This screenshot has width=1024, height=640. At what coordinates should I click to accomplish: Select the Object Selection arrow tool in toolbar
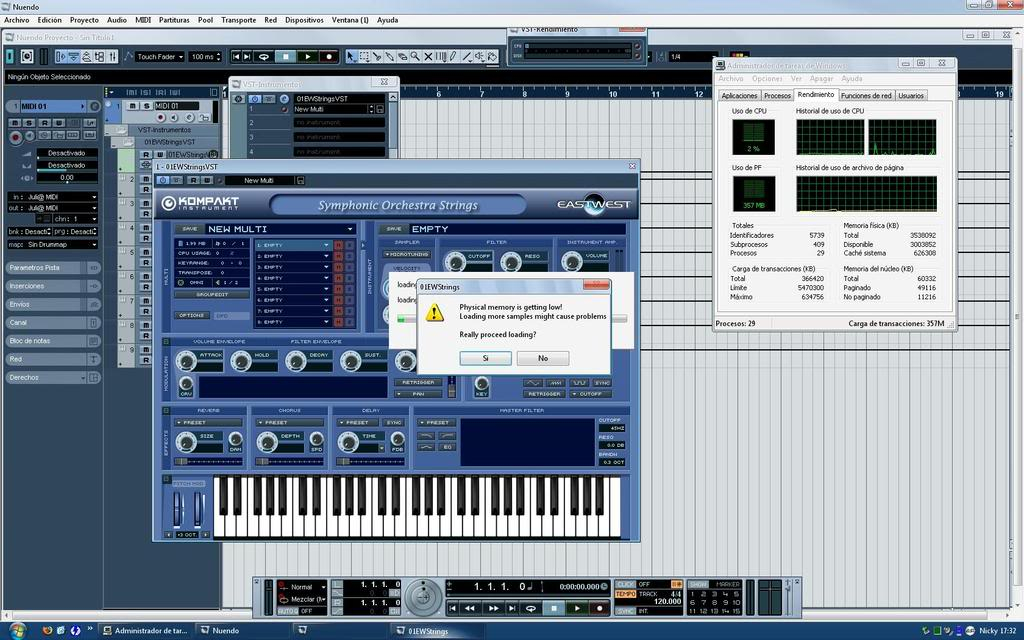point(351,57)
